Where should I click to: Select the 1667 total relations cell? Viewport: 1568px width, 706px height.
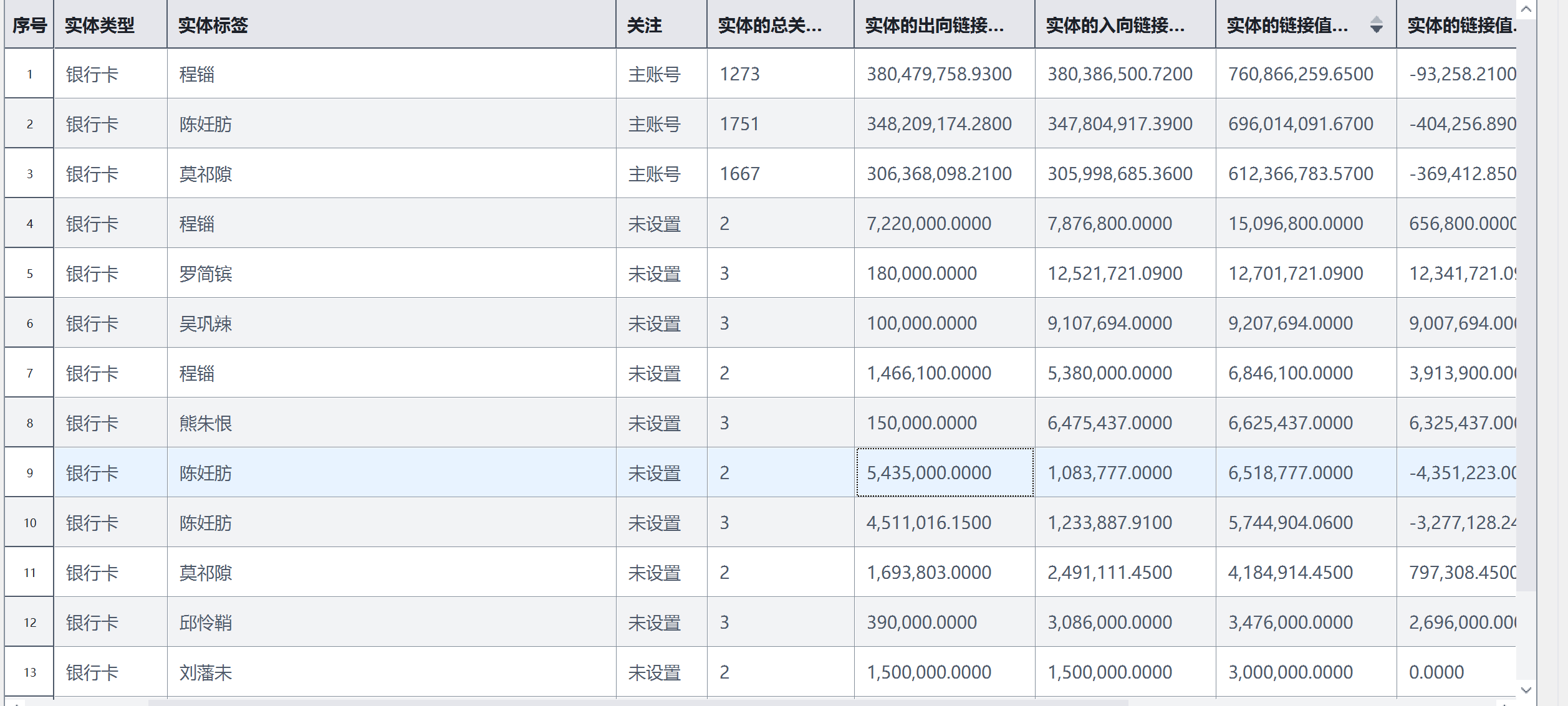(x=781, y=173)
